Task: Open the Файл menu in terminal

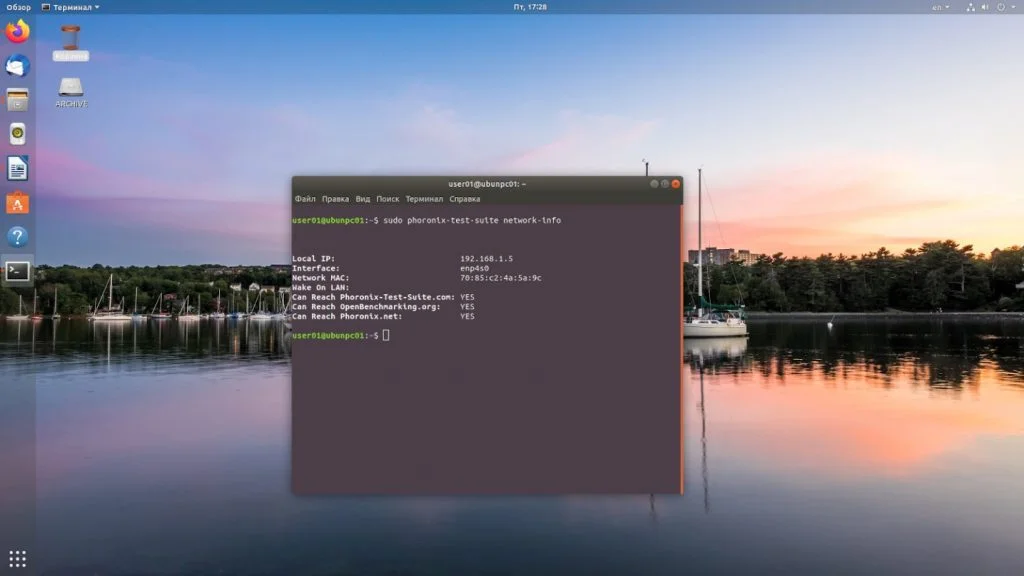Action: tap(305, 199)
